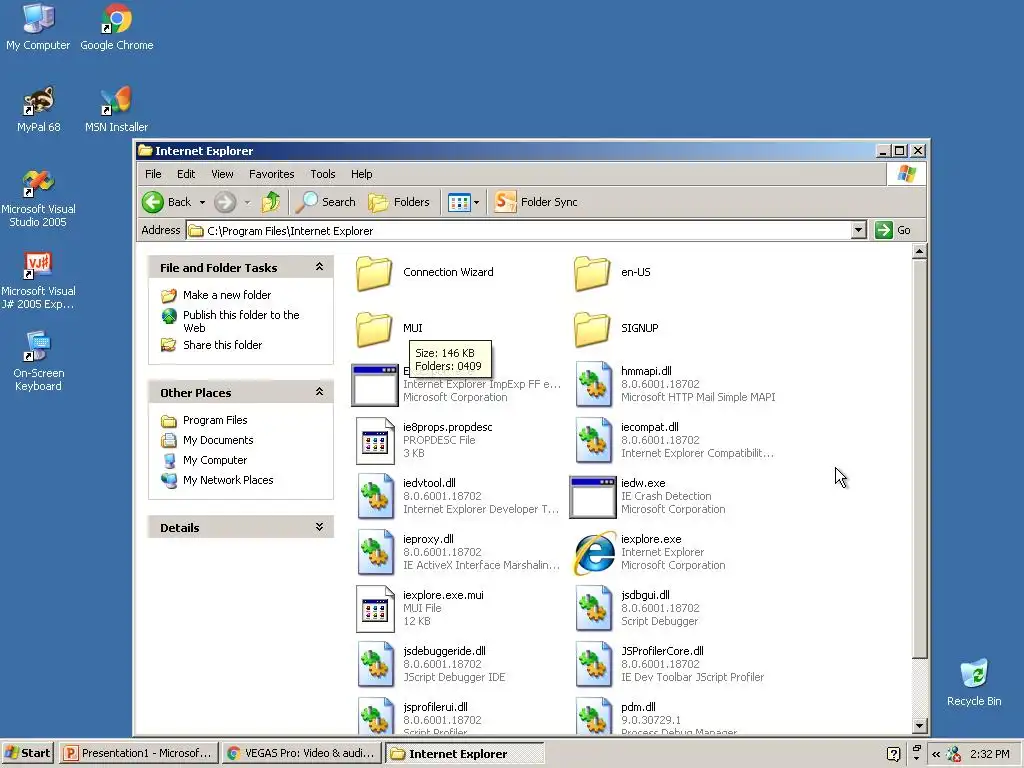Expand the Details panel
1024x768 pixels.
319,527
